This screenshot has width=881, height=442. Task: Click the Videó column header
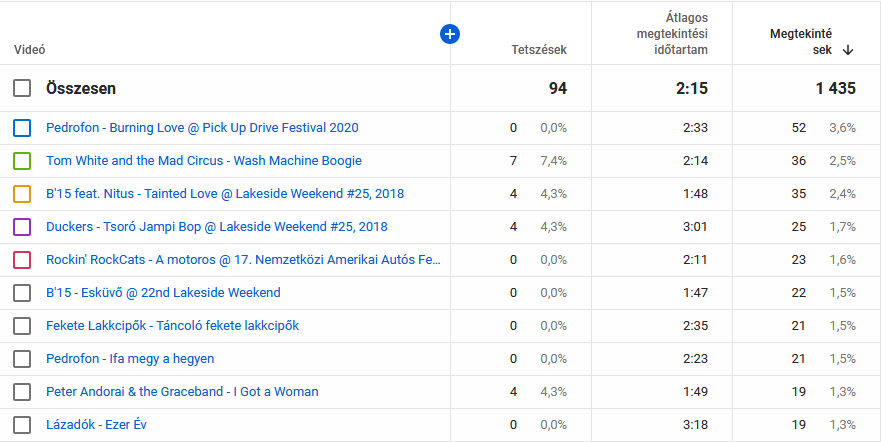pos(30,50)
